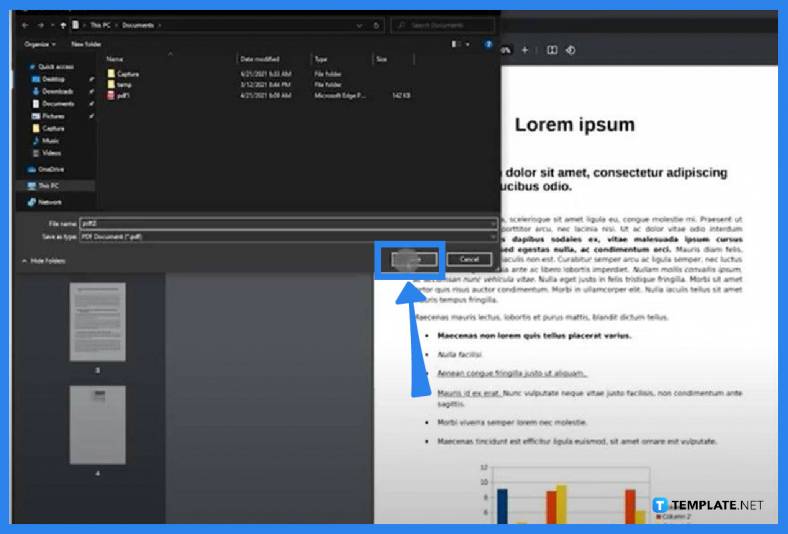This screenshot has width=788, height=534.
Task: Click the back navigation arrow
Action: (25, 24)
